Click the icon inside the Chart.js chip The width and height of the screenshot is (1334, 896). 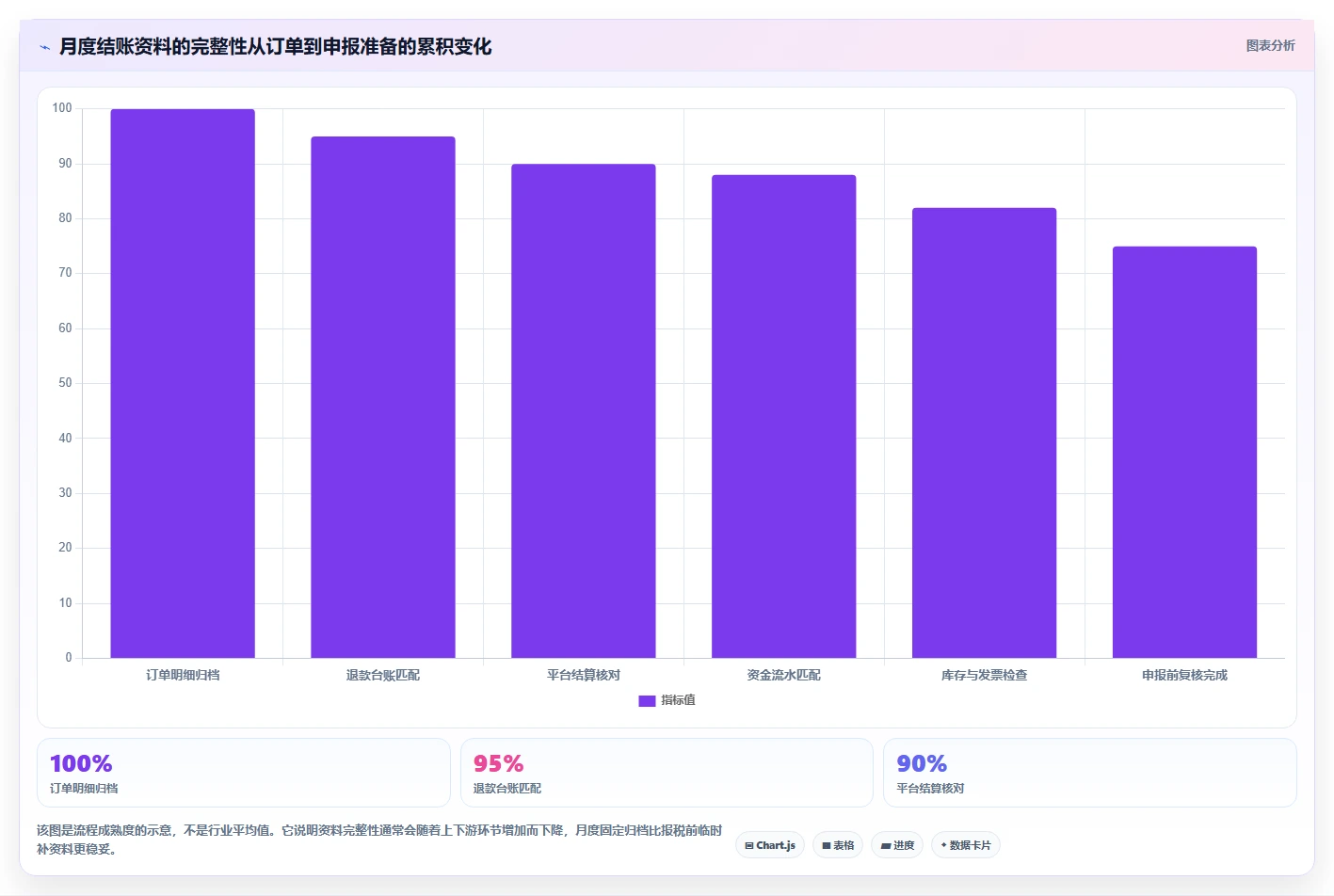tap(749, 845)
